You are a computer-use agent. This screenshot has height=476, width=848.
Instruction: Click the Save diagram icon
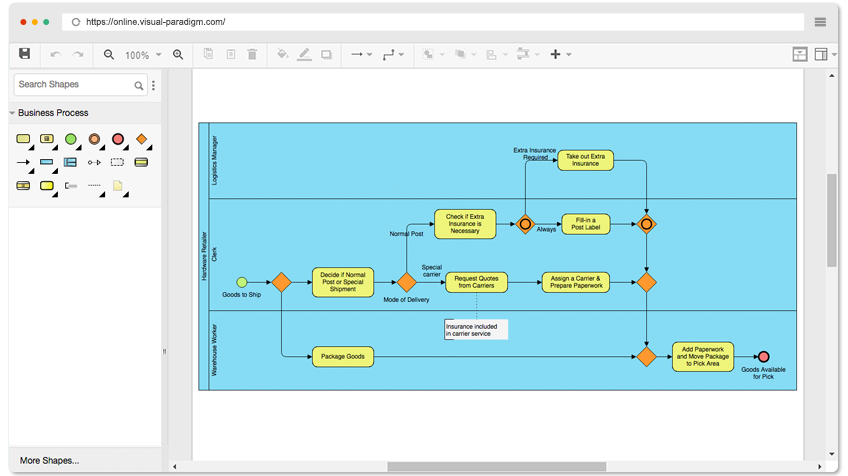[x=24, y=54]
